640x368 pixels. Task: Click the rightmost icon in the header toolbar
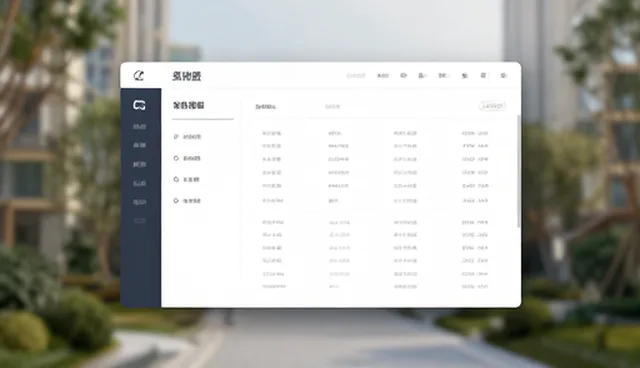tap(503, 75)
